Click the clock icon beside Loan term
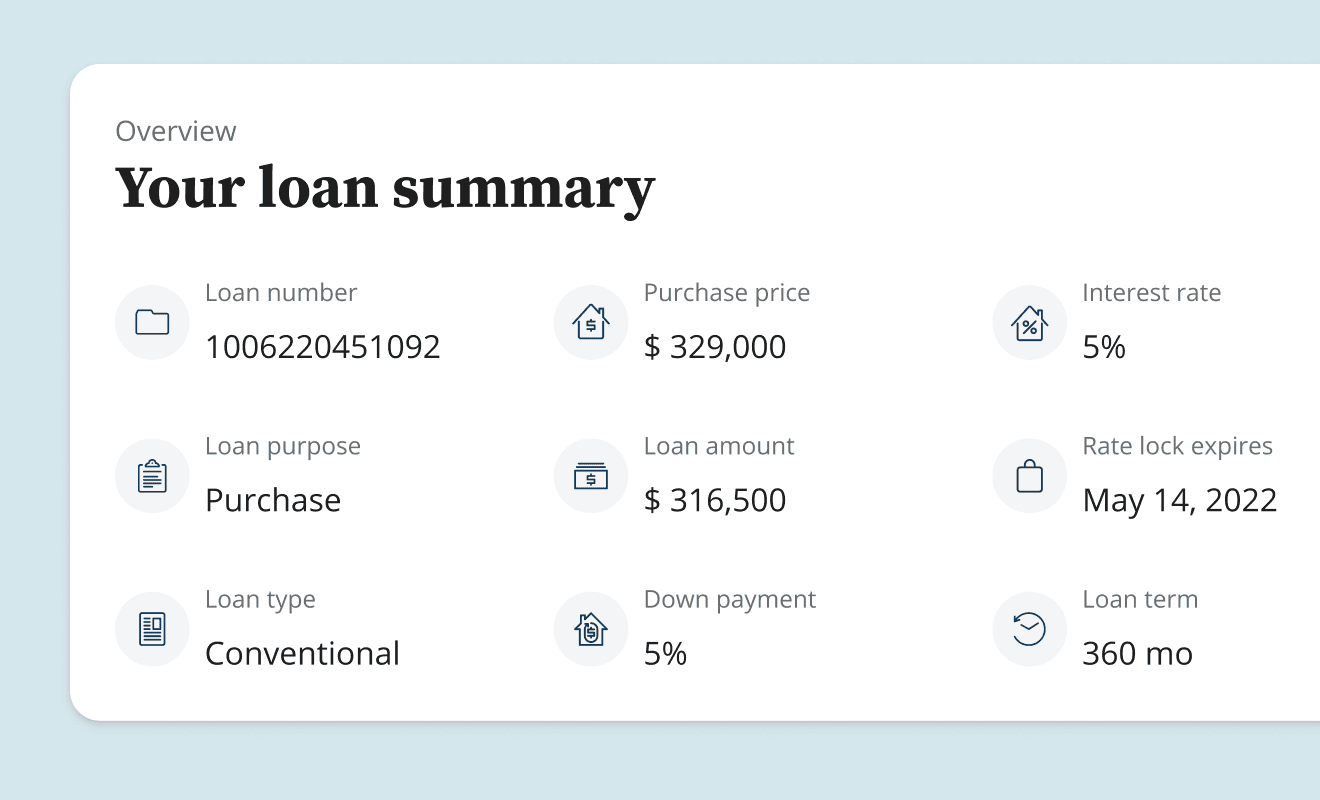Image resolution: width=1320 pixels, height=800 pixels. 1029,629
